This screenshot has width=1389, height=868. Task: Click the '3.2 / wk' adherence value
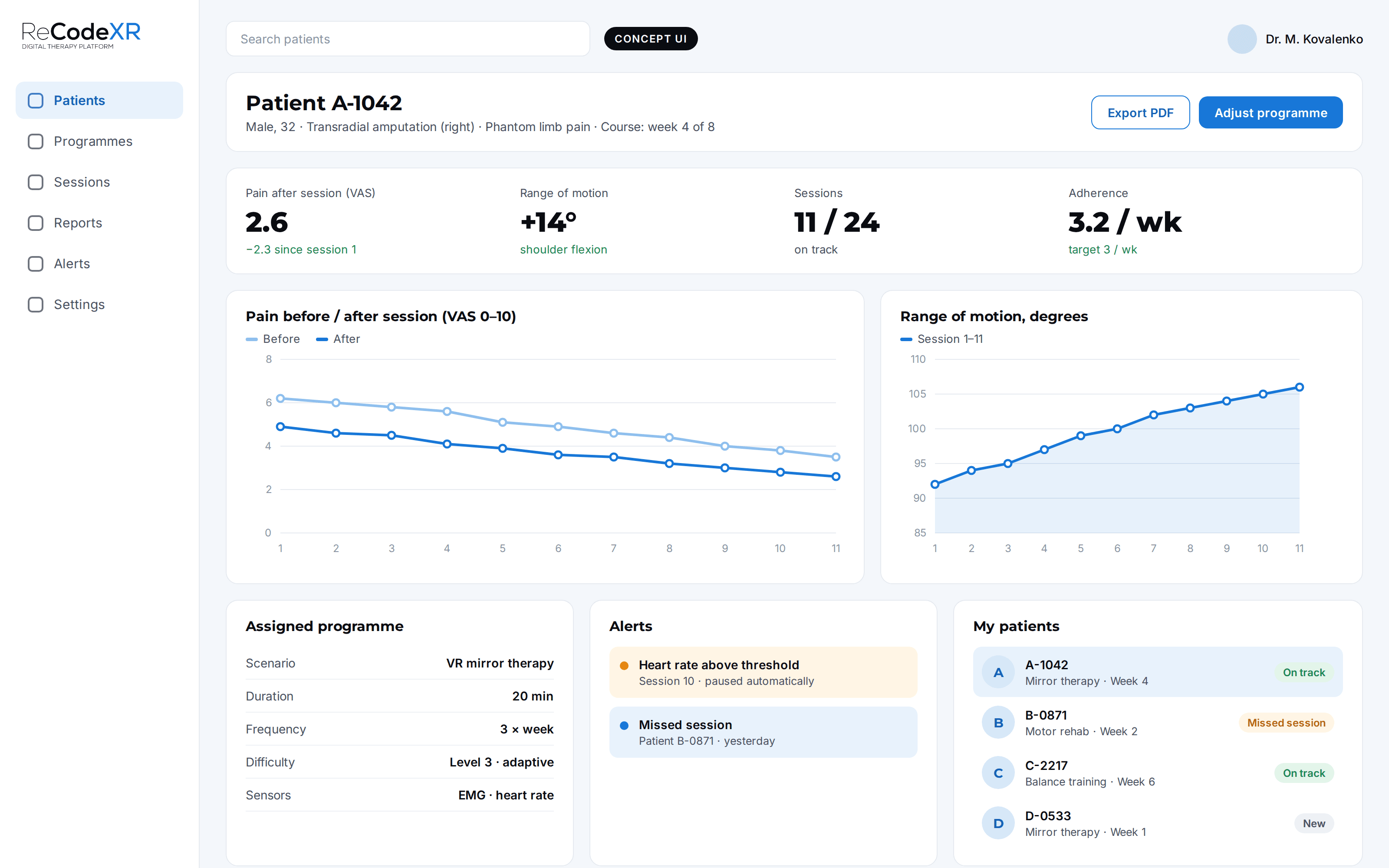pyautogui.click(x=1125, y=222)
